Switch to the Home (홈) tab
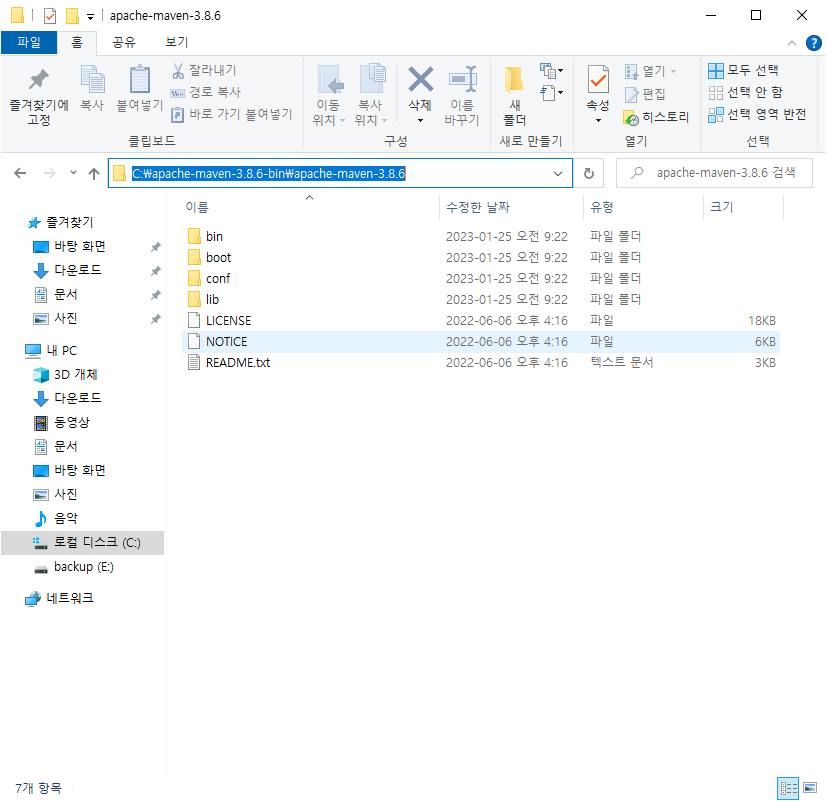Image resolution: width=826 pixels, height=801 pixels. tap(77, 42)
